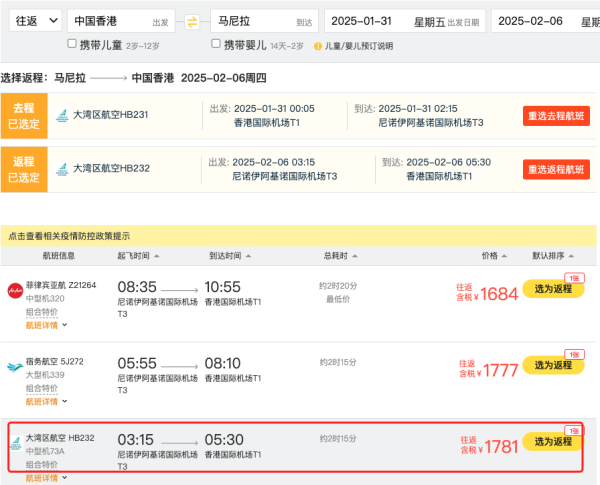Sort flights by 到达时间

coord(230,256)
